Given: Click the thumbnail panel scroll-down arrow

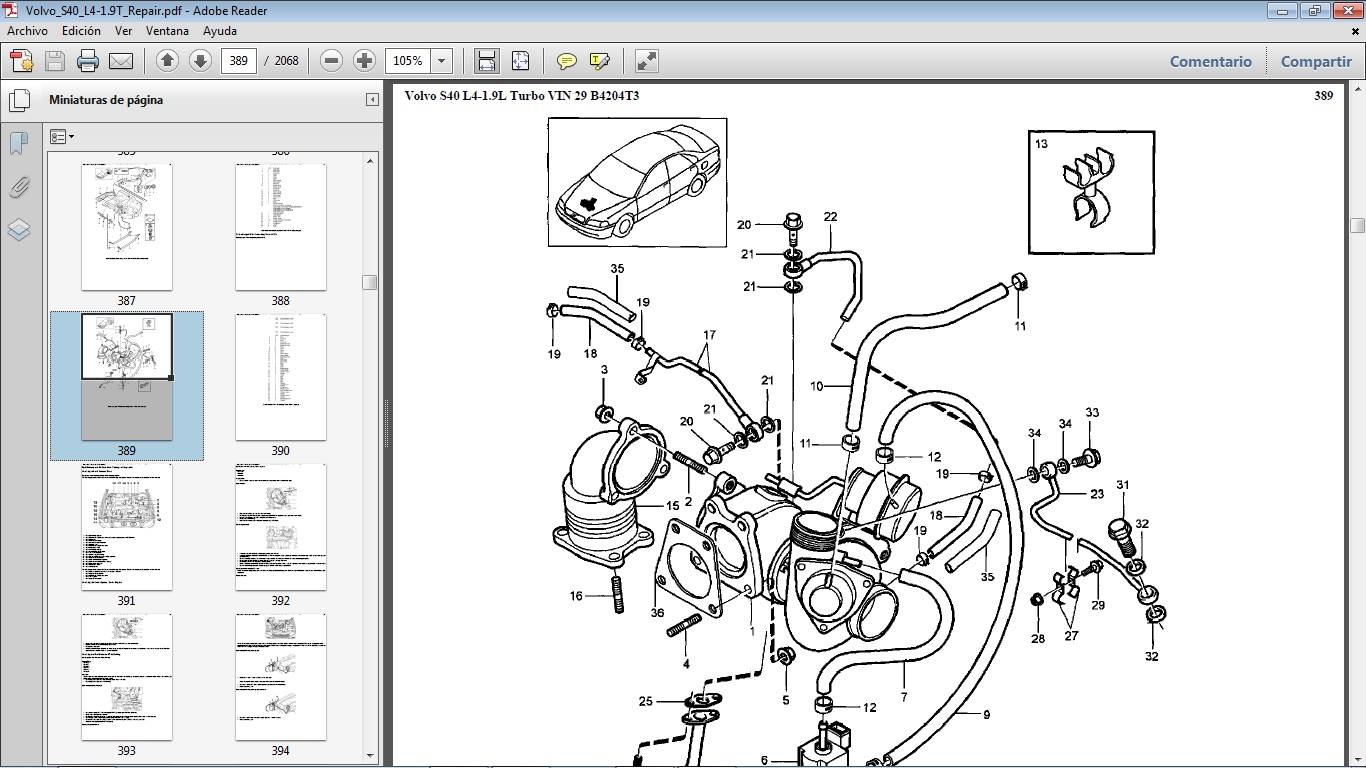Looking at the screenshot, I should [370, 755].
